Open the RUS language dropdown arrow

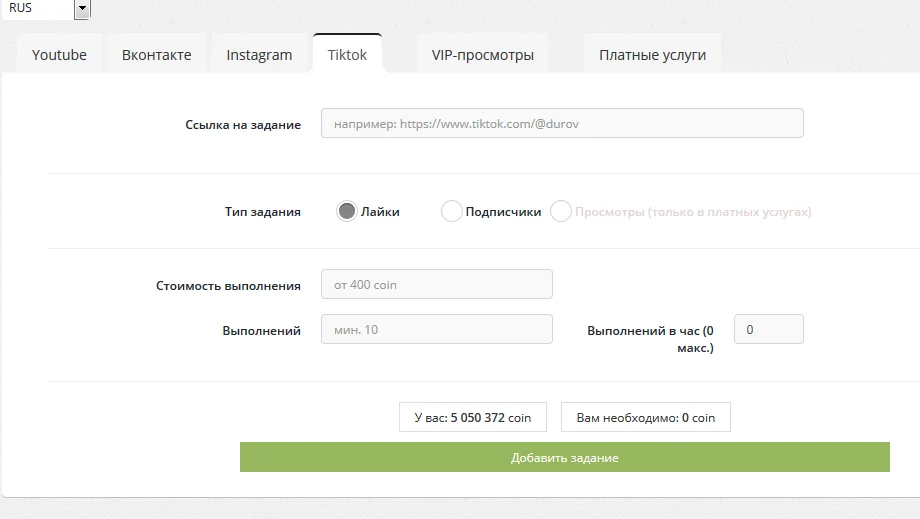(82, 9)
